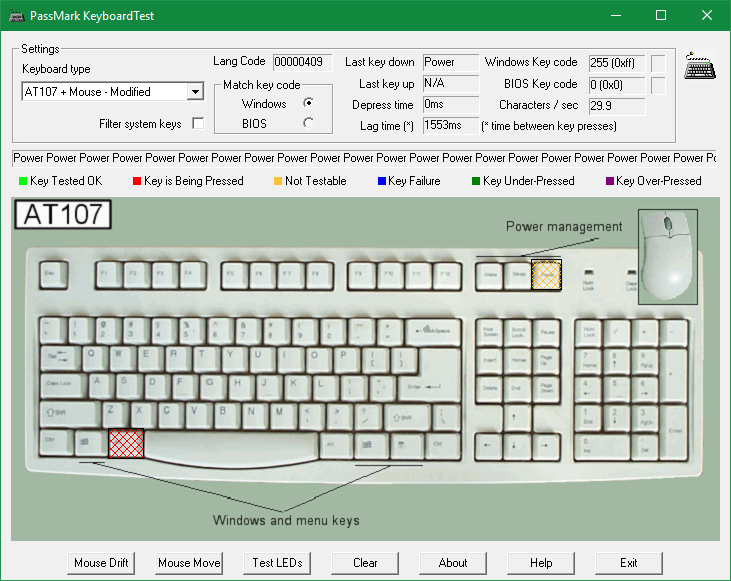Click the Test LEDs button
This screenshot has width=731, height=581.
click(x=277, y=563)
